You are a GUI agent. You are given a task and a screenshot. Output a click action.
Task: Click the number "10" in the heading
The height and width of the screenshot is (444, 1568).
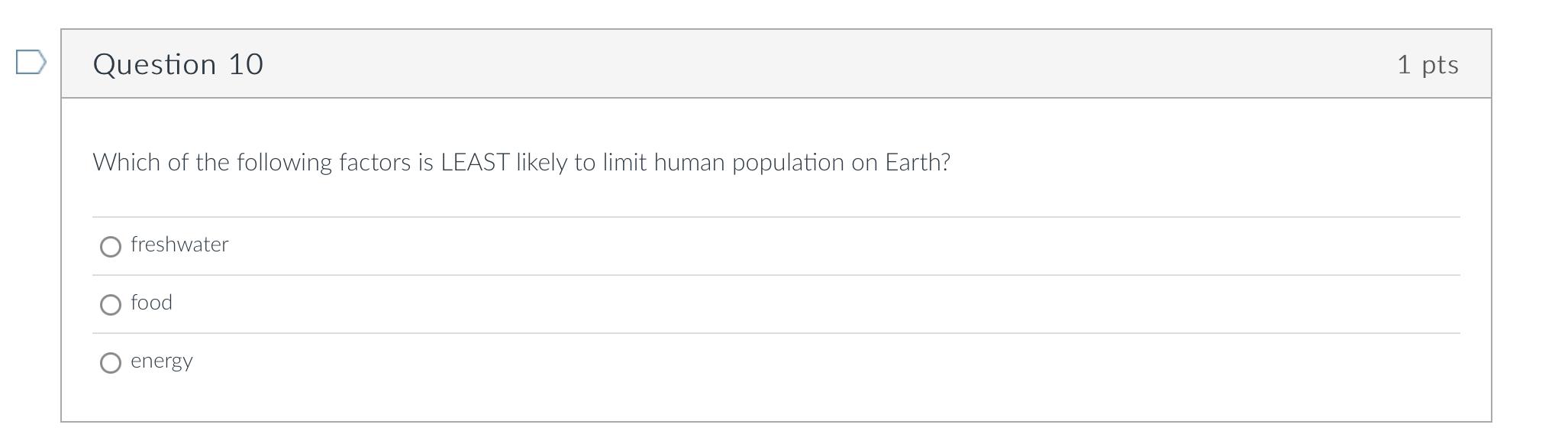pyautogui.click(x=246, y=64)
